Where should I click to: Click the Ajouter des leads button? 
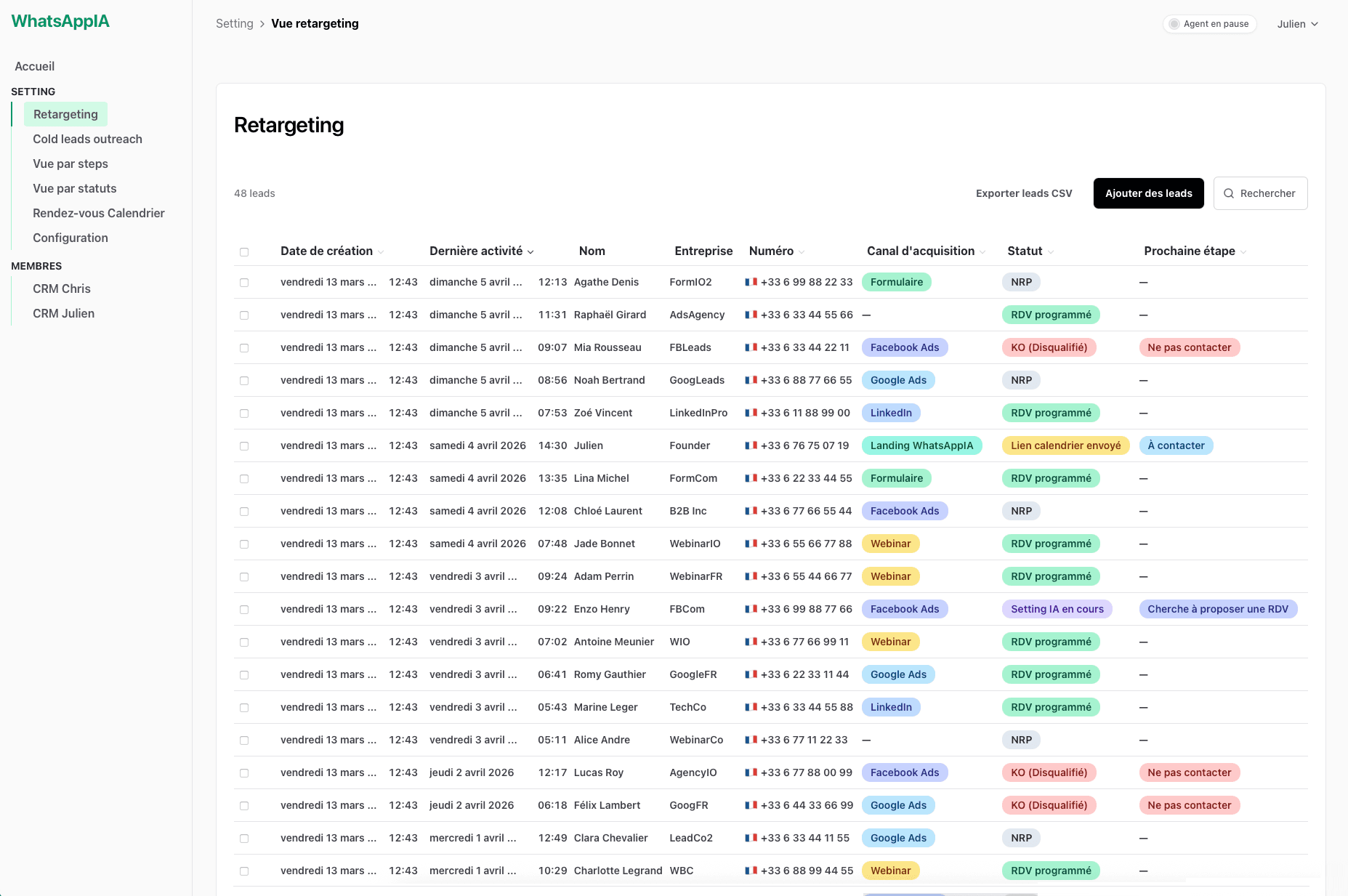[x=1148, y=193]
